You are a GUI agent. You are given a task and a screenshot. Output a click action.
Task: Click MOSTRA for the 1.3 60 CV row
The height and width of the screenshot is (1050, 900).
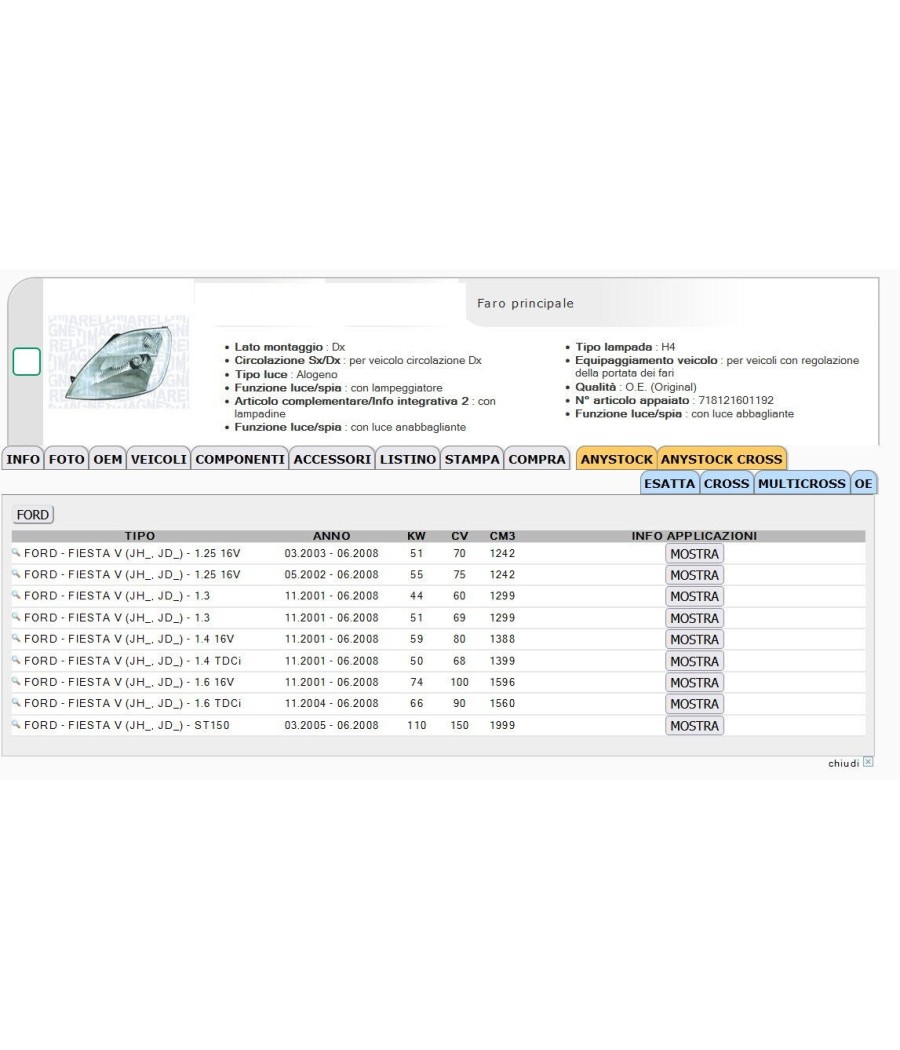pyautogui.click(x=694, y=597)
